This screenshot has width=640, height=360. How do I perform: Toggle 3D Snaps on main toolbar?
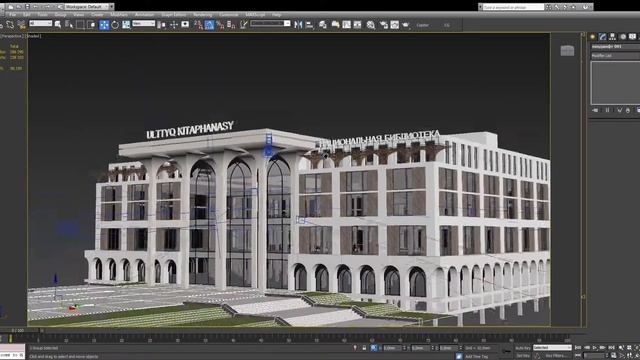point(198,25)
